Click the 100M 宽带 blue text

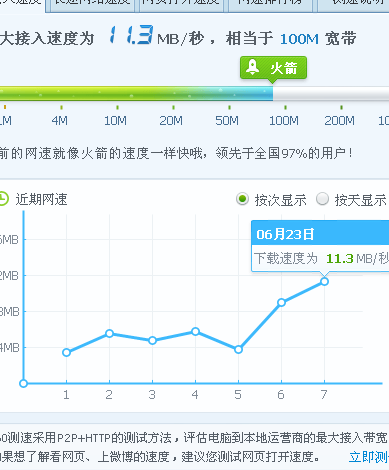pos(318,39)
